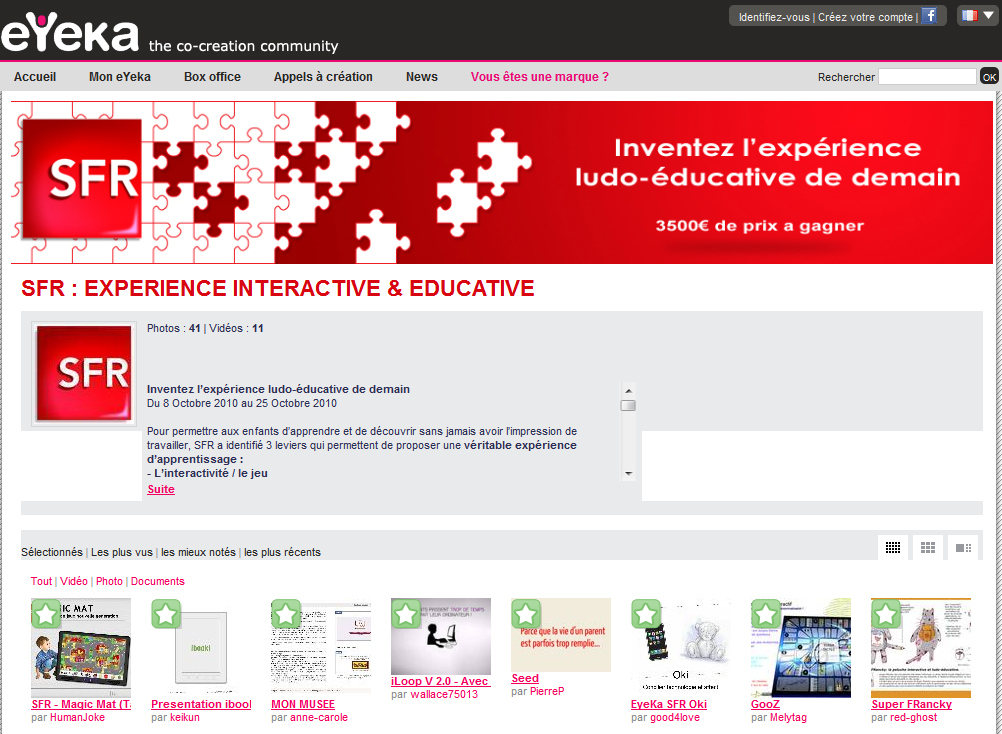Open author keikun profile
The height and width of the screenshot is (734, 1002).
point(185,717)
